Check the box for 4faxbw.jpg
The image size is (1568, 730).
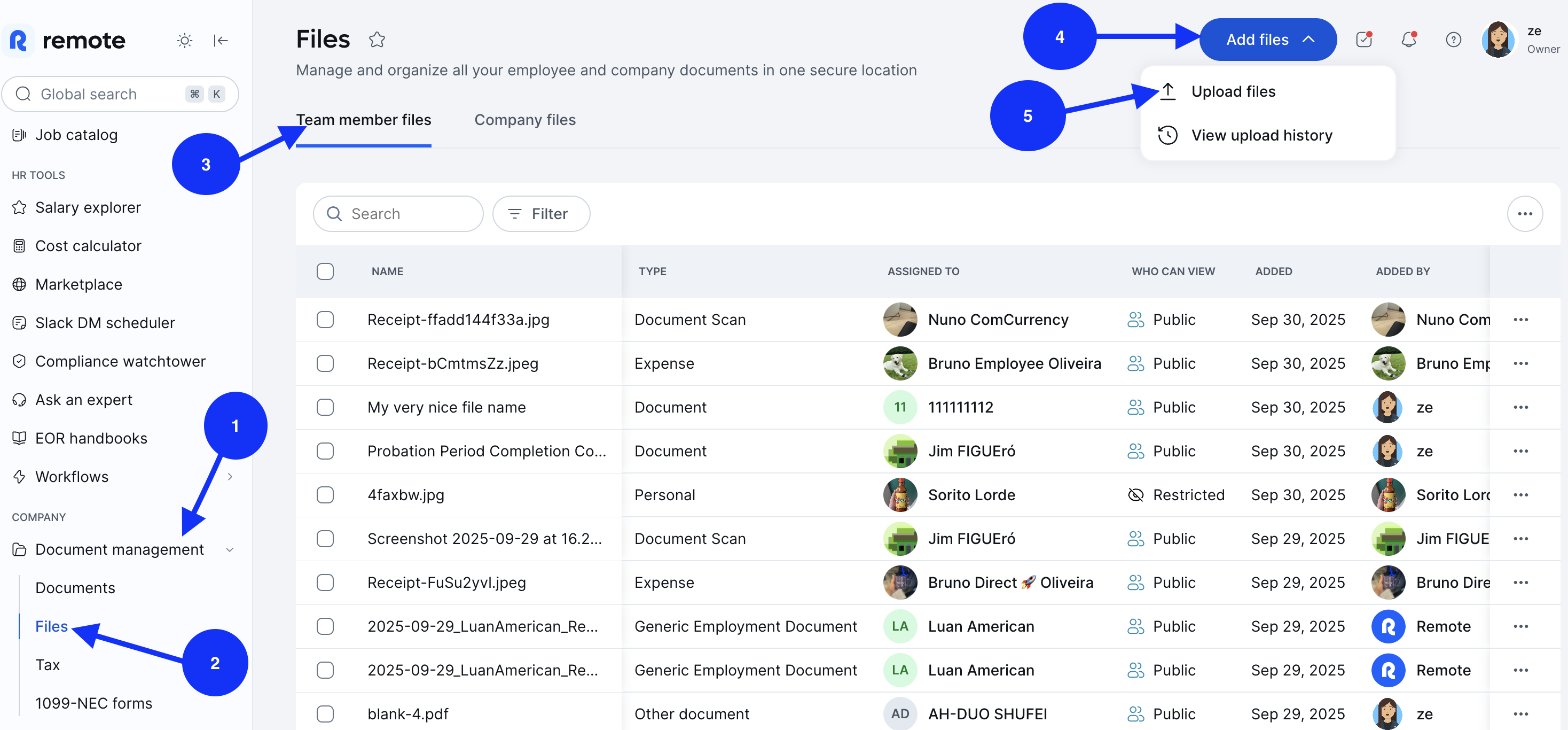click(325, 495)
